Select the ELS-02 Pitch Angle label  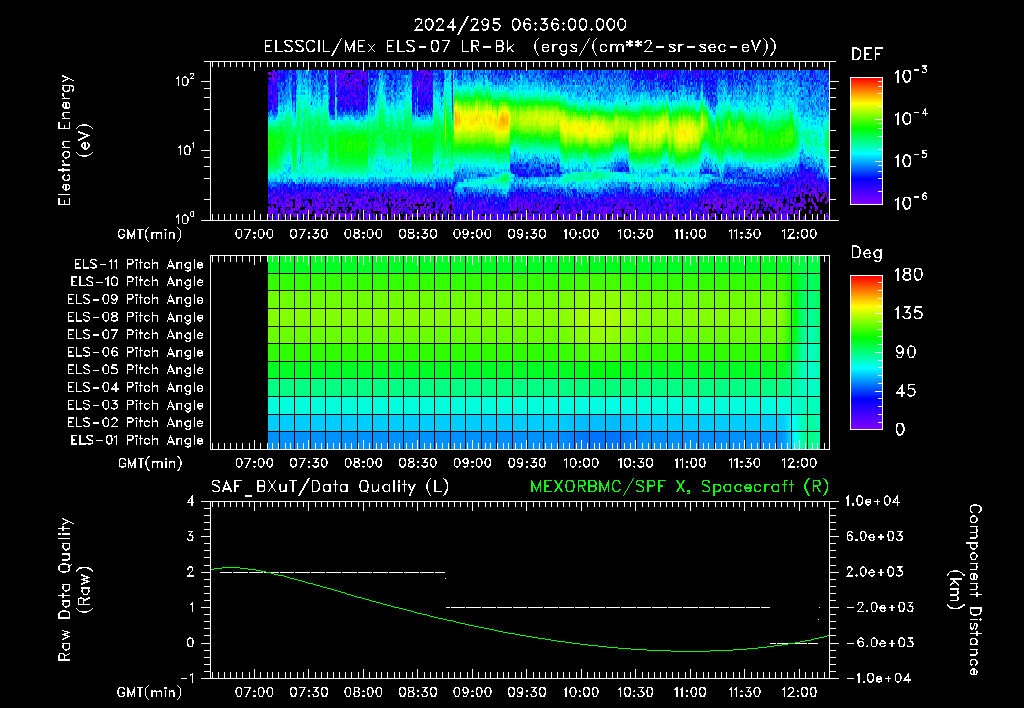135,423
